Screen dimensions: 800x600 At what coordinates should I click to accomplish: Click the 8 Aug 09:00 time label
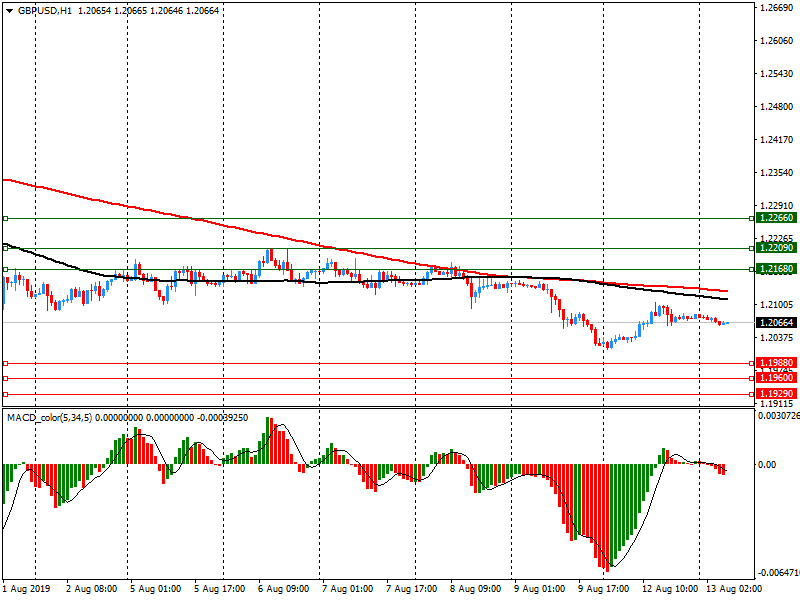(x=476, y=588)
